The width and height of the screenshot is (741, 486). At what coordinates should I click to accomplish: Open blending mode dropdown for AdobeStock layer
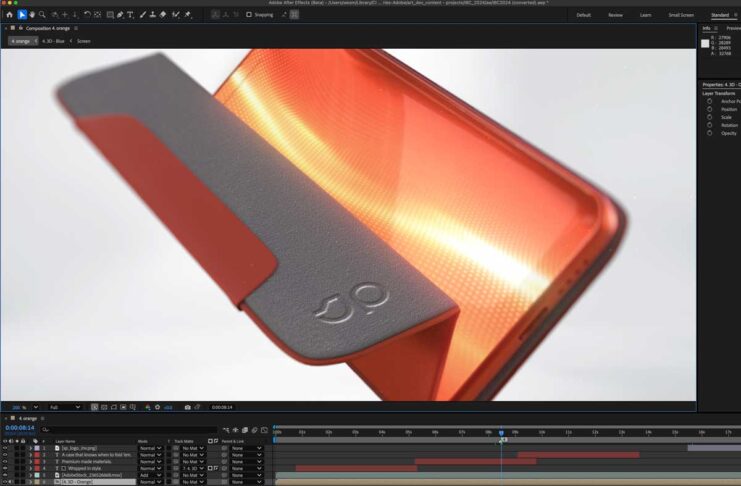[150, 475]
